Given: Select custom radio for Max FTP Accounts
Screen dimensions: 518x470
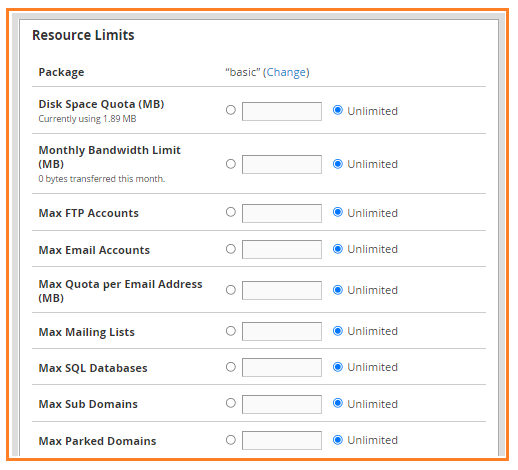Looking at the screenshot, I should pyautogui.click(x=231, y=212).
